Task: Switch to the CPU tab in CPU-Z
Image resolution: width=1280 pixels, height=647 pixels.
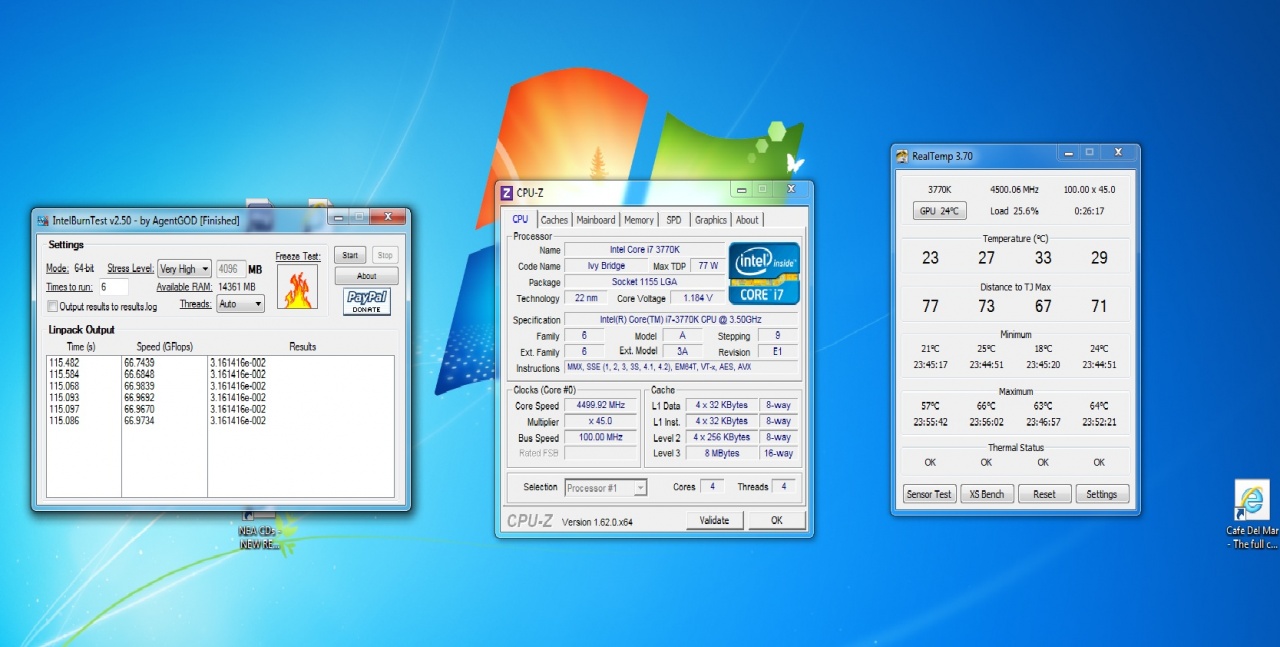Action: click(x=521, y=219)
